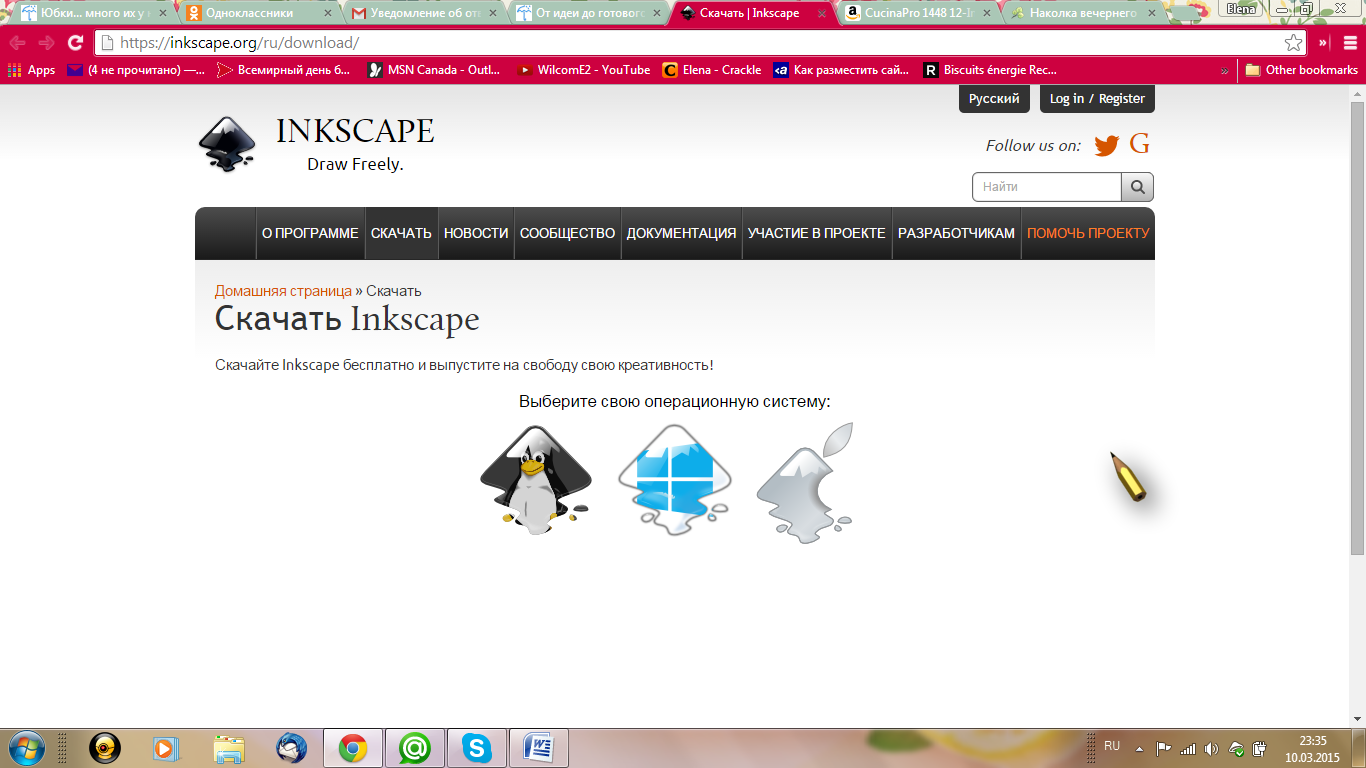The image size is (1366, 768).
Task: Open the Chrome menu button
Action: pos(1349,43)
